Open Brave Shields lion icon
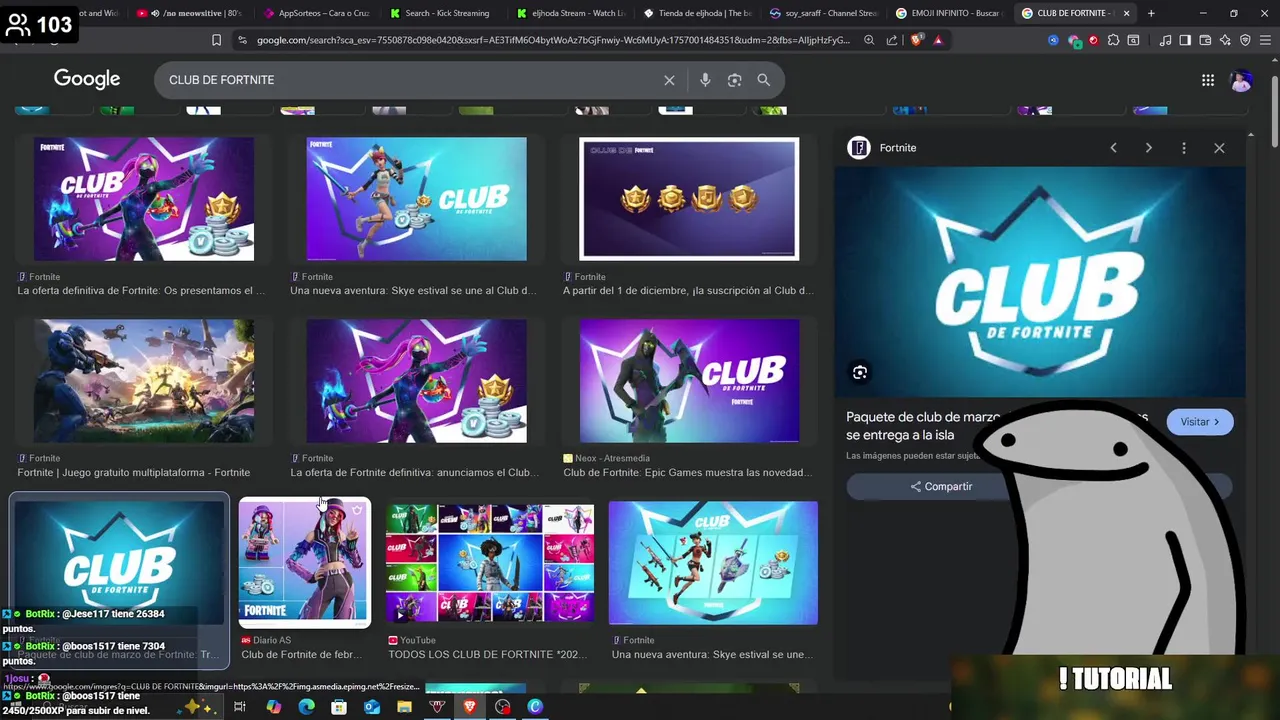The height and width of the screenshot is (720, 1280). point(917,40)
